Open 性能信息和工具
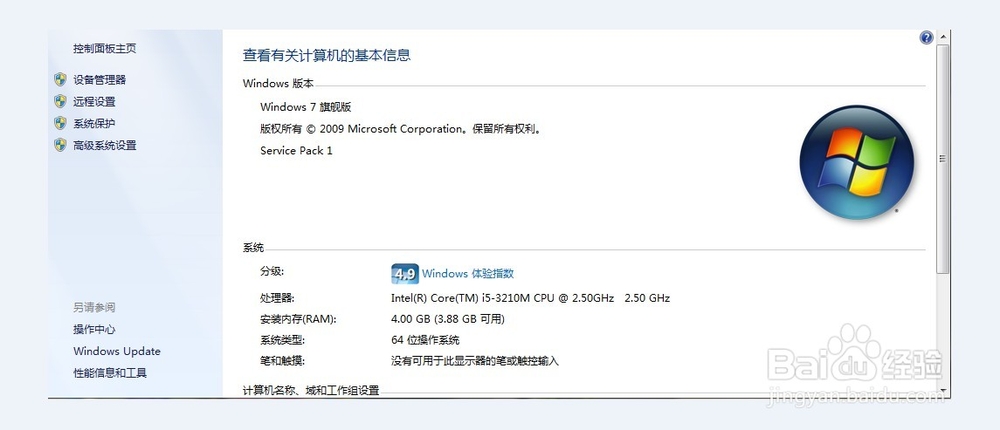This screenshot has width=1000, height=430. pos(109,373)
